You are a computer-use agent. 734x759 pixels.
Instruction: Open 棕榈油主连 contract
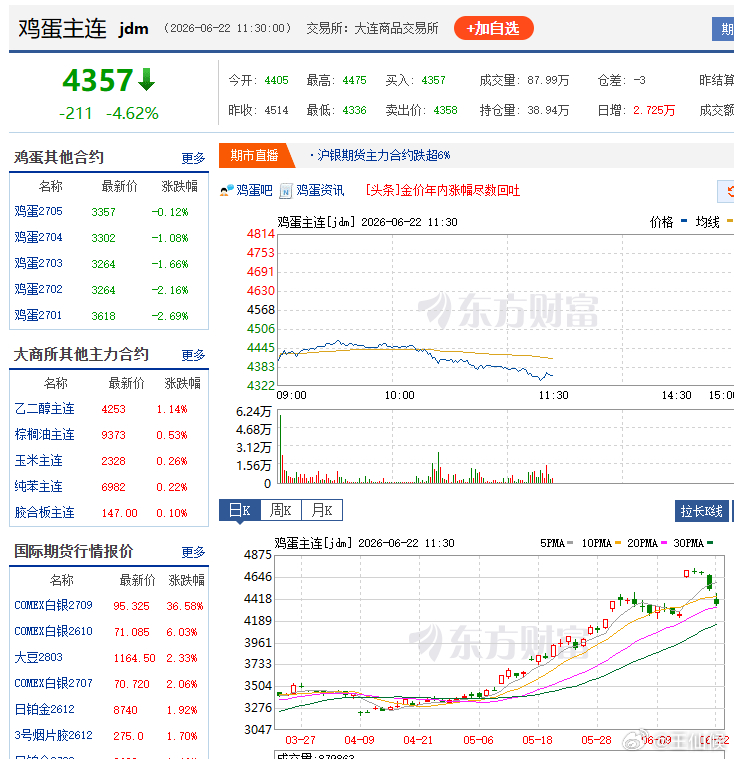click(x=45, y=435)
